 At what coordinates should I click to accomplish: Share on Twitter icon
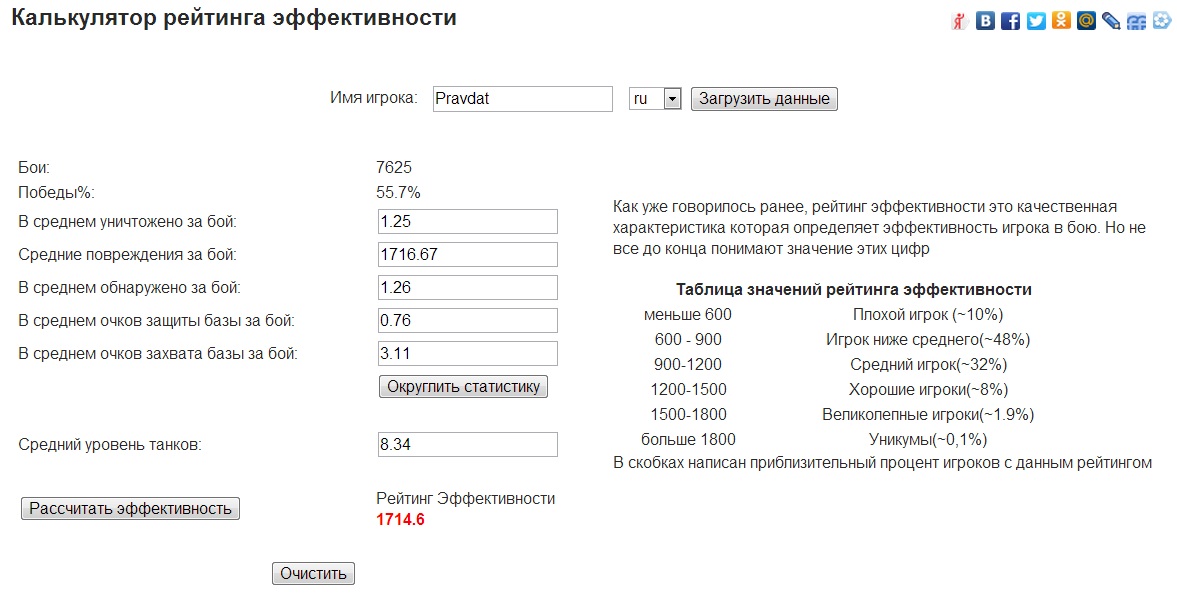click(1036, 21)
